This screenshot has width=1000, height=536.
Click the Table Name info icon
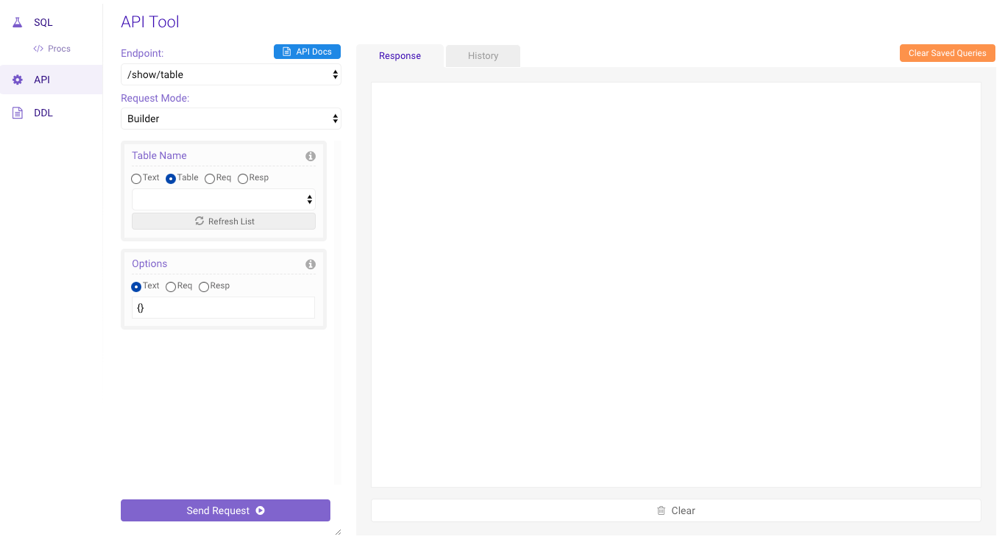(x=310, y=156)
